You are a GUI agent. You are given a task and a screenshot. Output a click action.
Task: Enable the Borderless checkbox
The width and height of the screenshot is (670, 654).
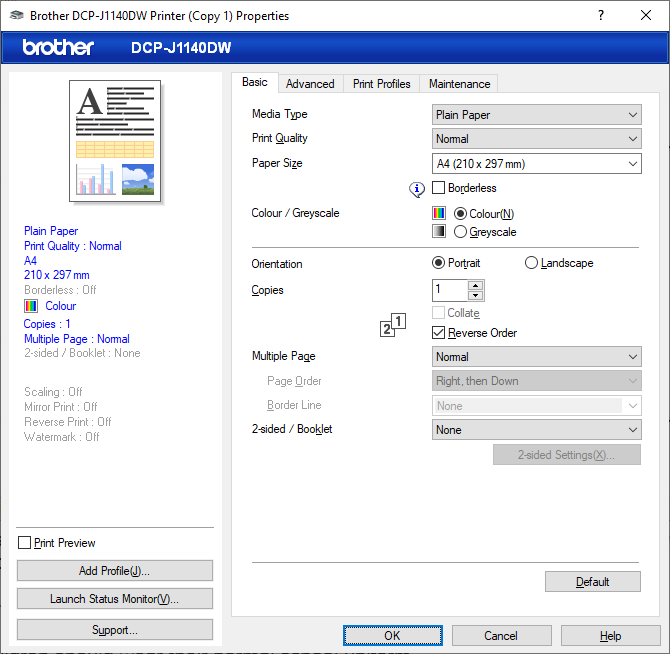[438, 188]
